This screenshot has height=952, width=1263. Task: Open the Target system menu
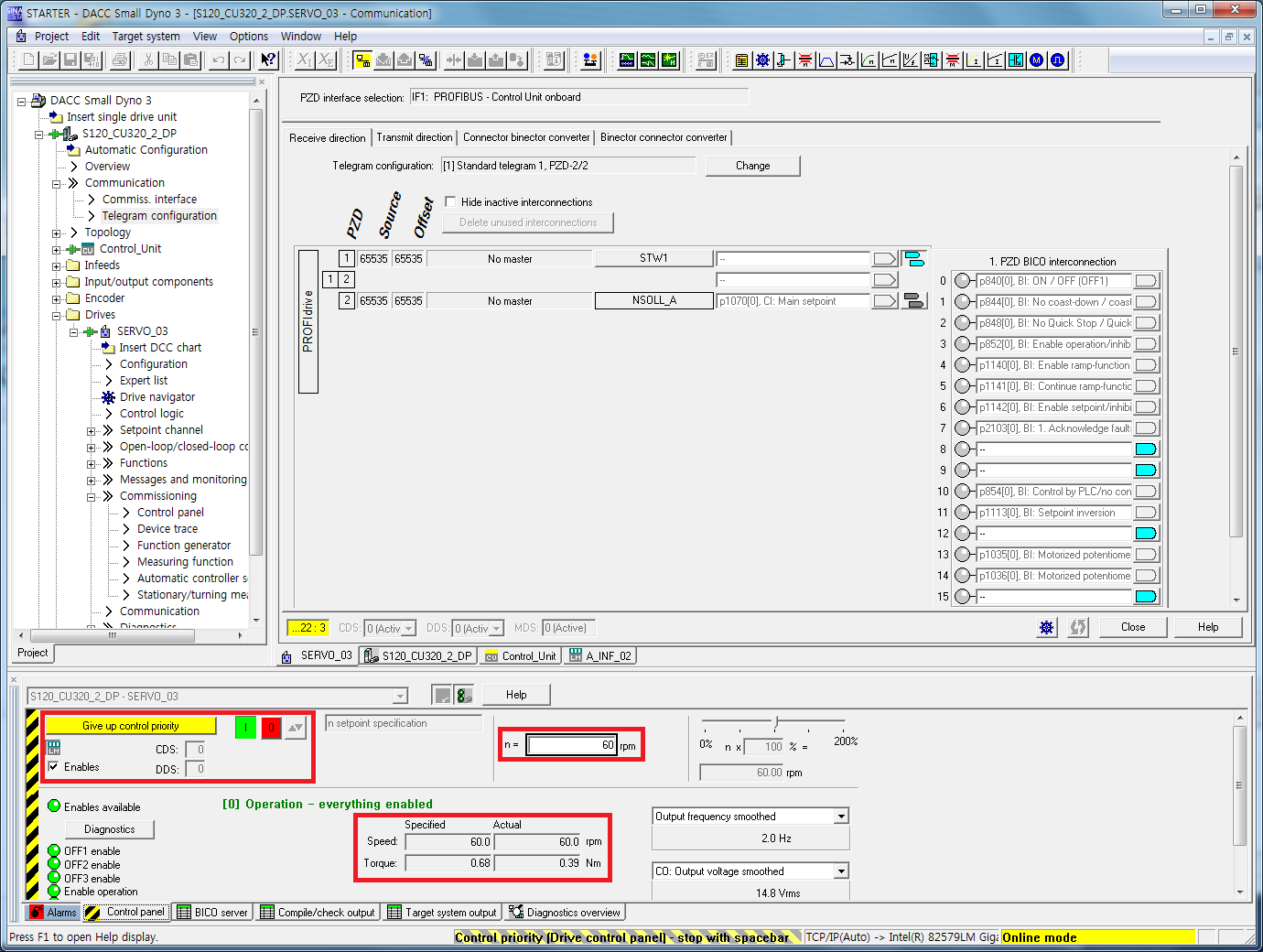(146, 37)
